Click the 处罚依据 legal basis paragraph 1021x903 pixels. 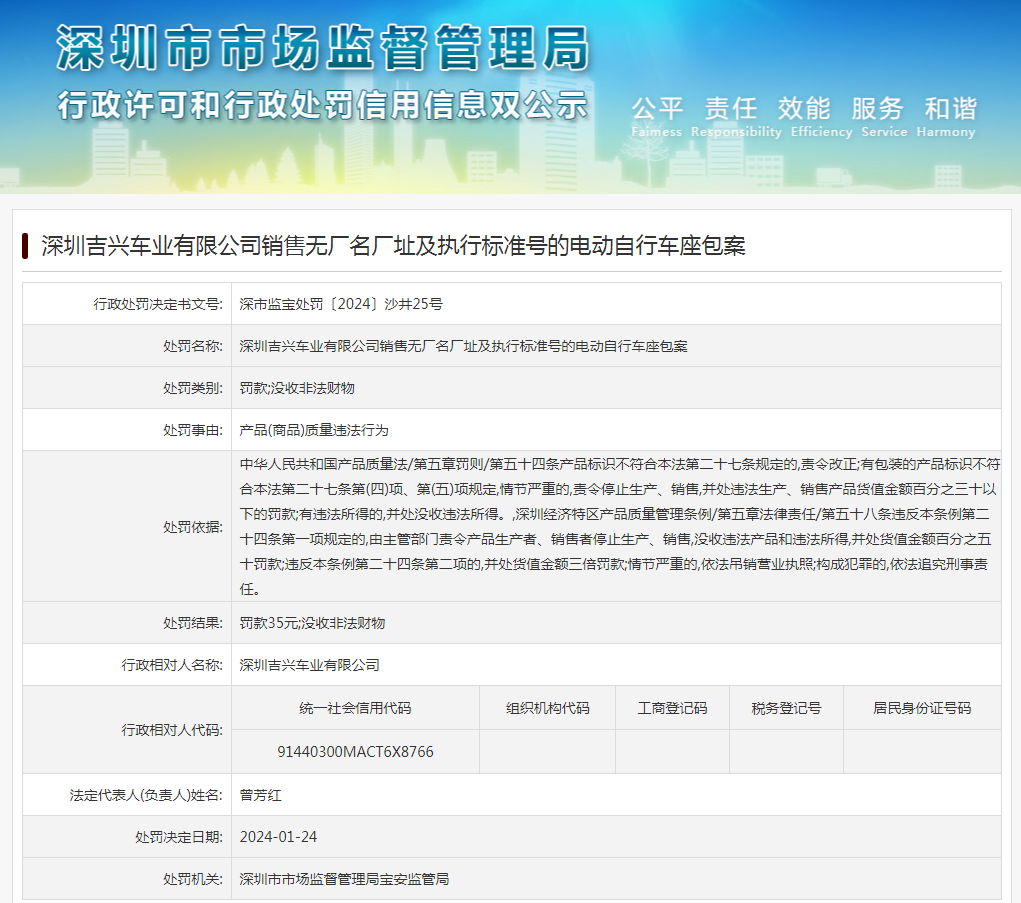tap(615, 526)
